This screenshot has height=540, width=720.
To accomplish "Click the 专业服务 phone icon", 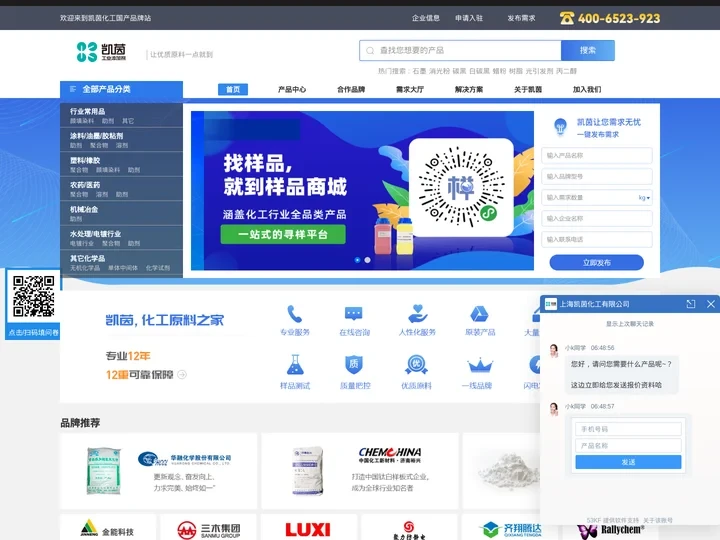I will (x=295, y=314).
